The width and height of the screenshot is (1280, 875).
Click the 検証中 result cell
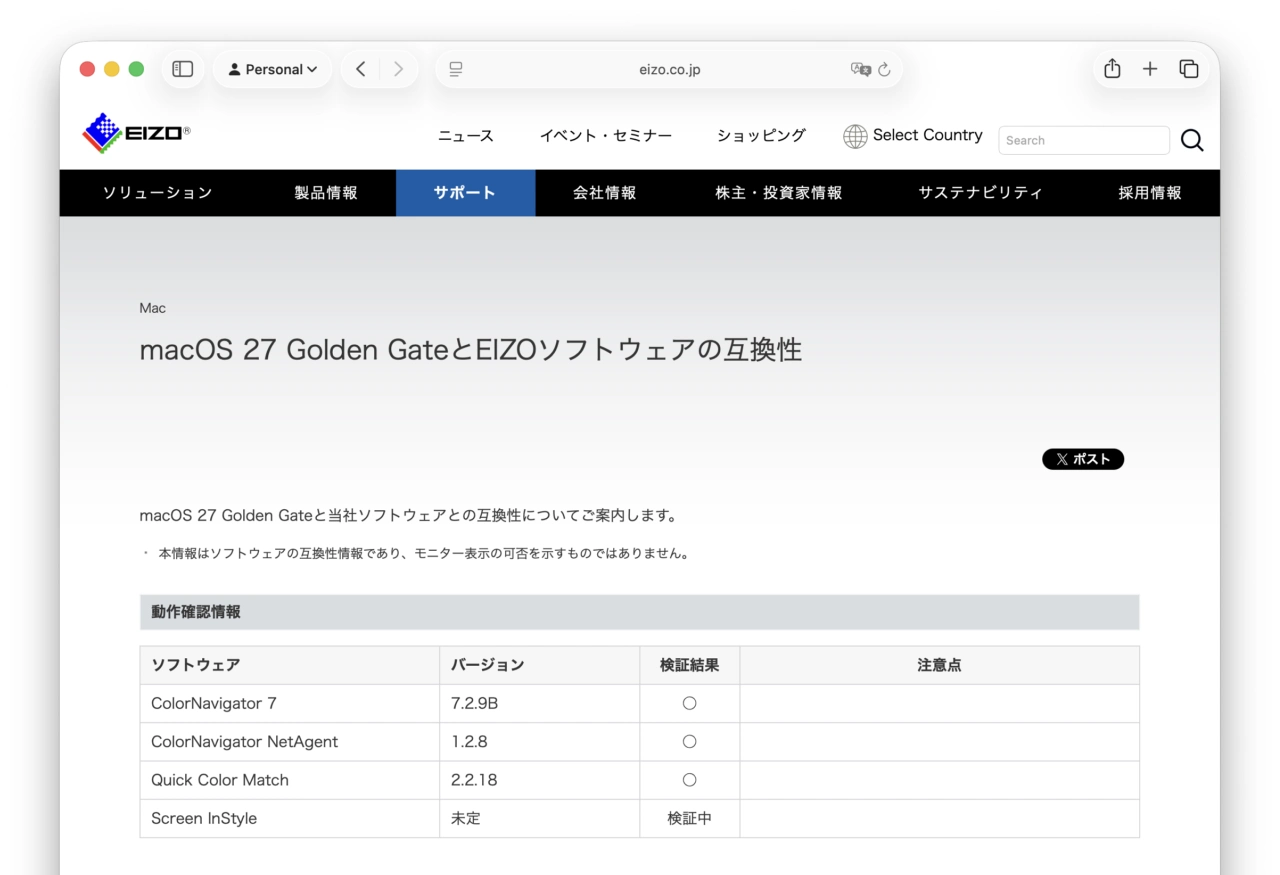[689, 818]
